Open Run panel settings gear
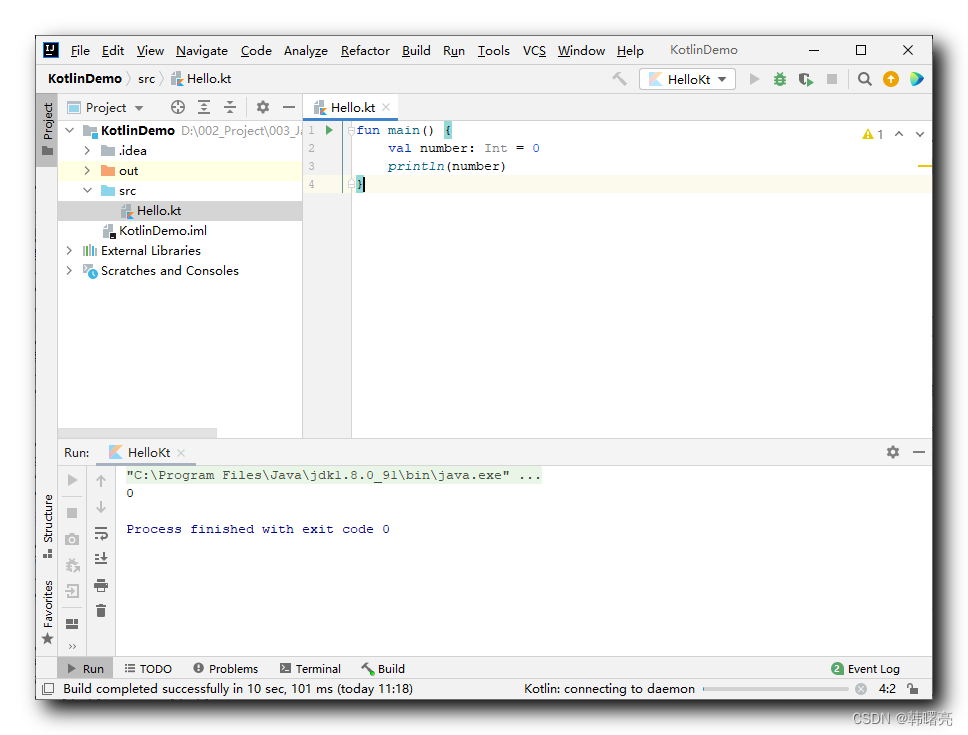This screenshot has height=735, width=968. [x=893, y=452]
